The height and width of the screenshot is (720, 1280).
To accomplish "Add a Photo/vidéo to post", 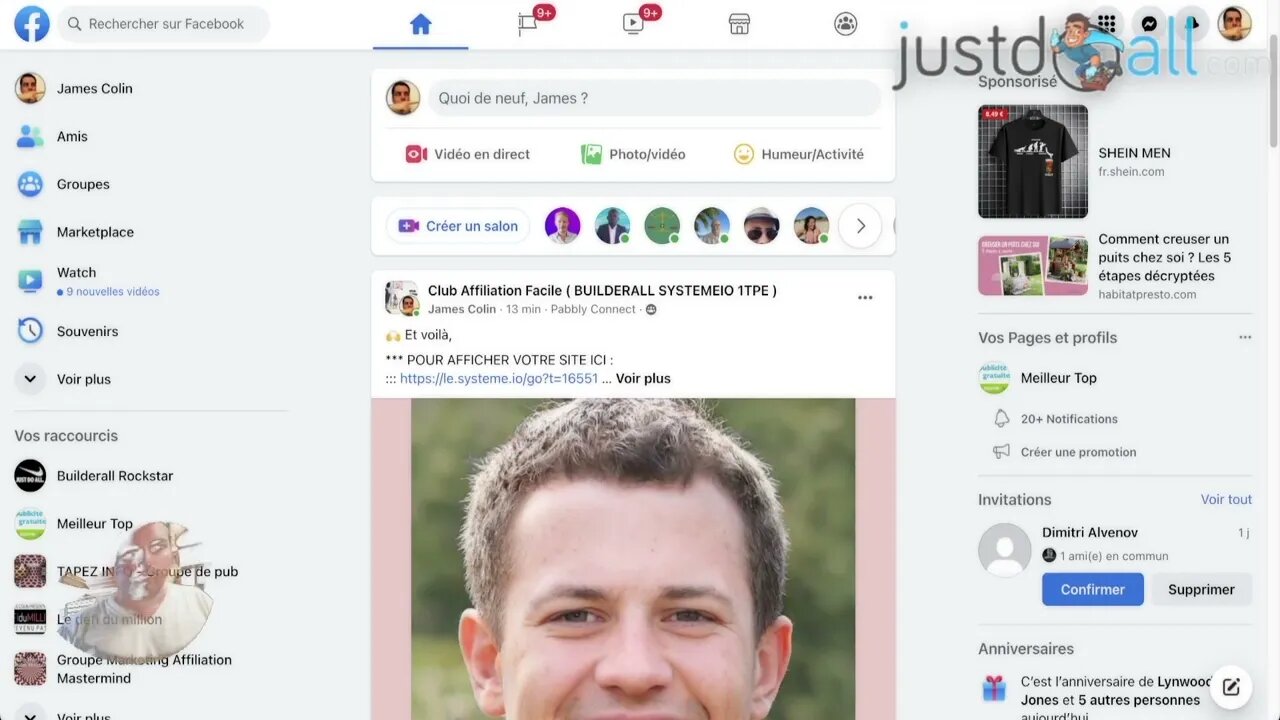I will [x=633, y=154].
